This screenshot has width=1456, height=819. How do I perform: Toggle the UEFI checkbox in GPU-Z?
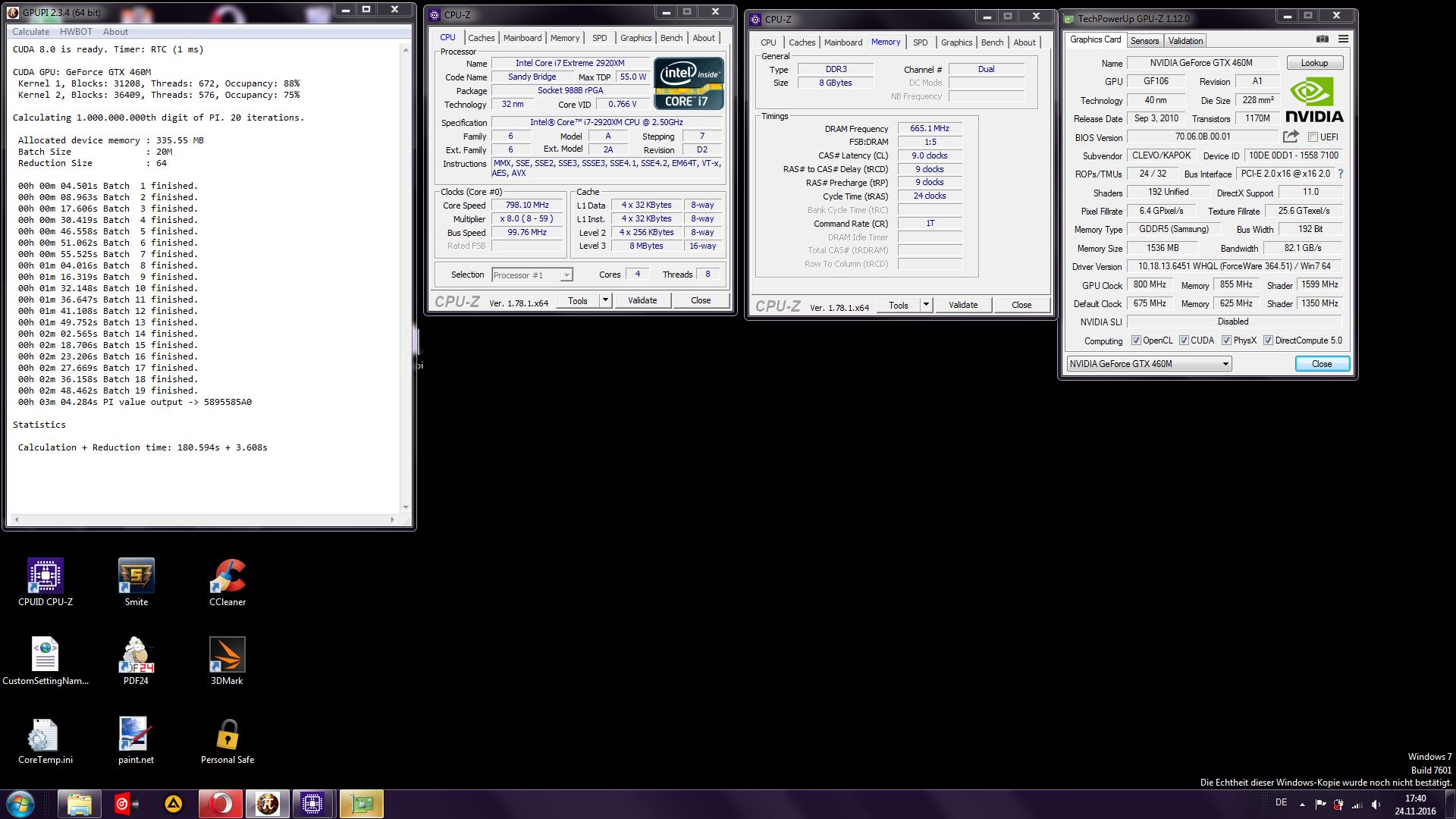(x=1313, y=137)
